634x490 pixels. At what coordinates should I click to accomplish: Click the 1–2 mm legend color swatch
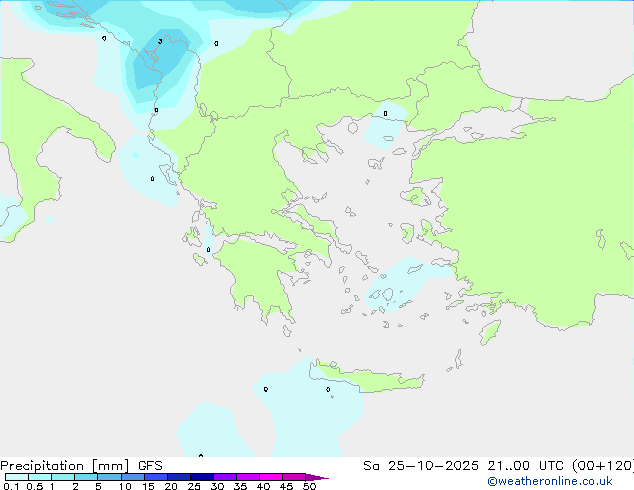coord(63,477)
